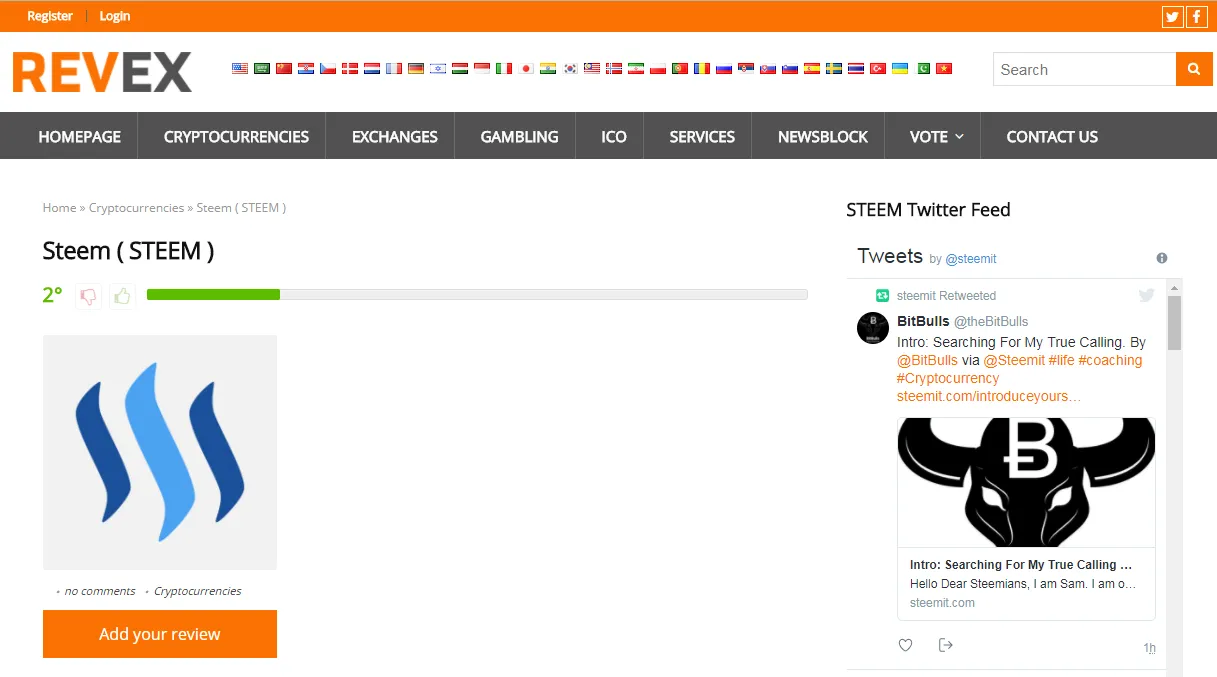Open the steemit.com/introduceyours link
The width and height of the screenshot is (1217, 677).
point(989,396)
